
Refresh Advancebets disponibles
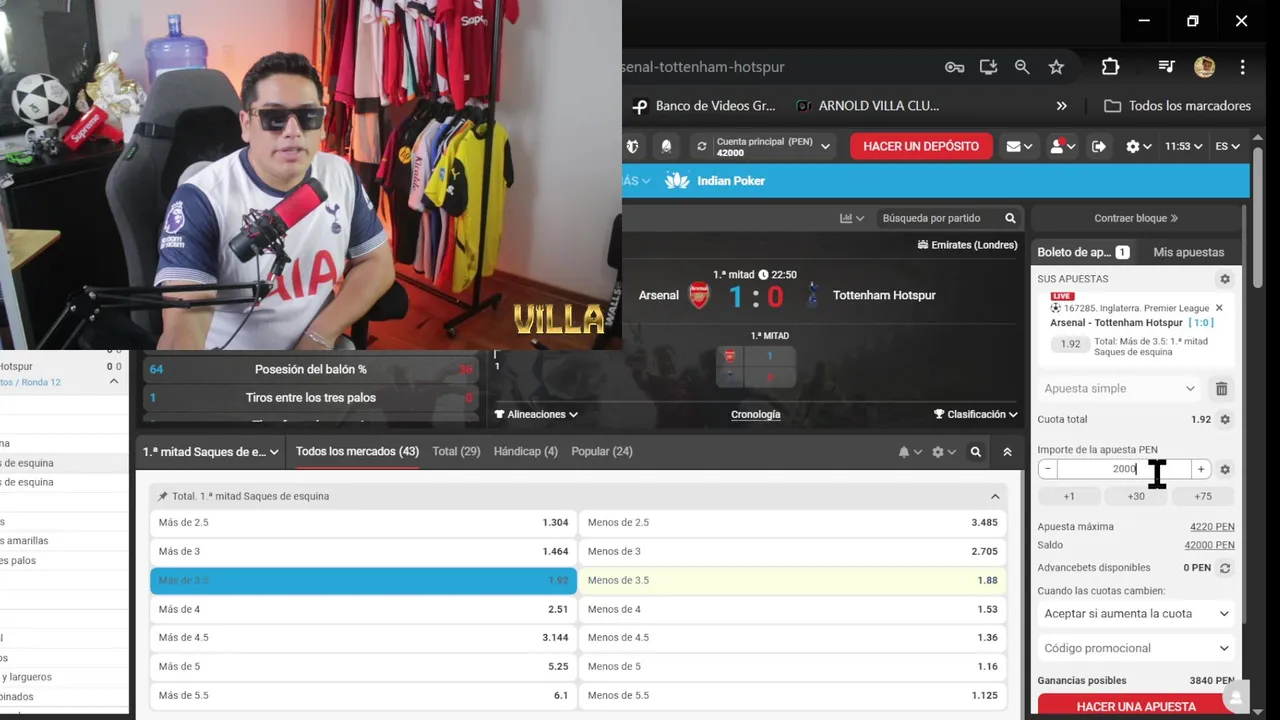click(1225, 568)
